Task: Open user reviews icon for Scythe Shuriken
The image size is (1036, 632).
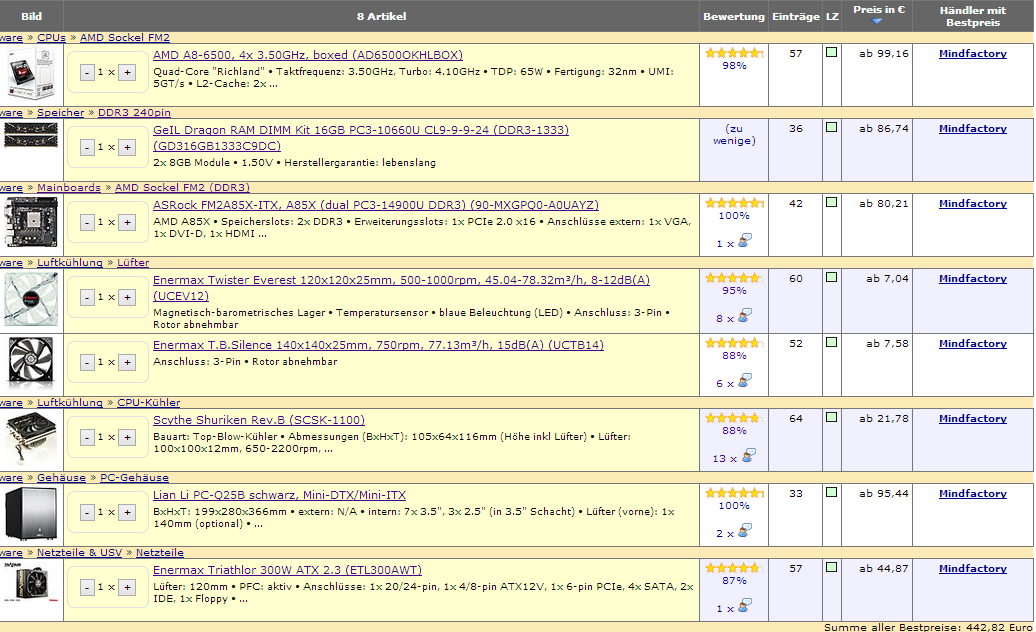Action: (749, 455)
